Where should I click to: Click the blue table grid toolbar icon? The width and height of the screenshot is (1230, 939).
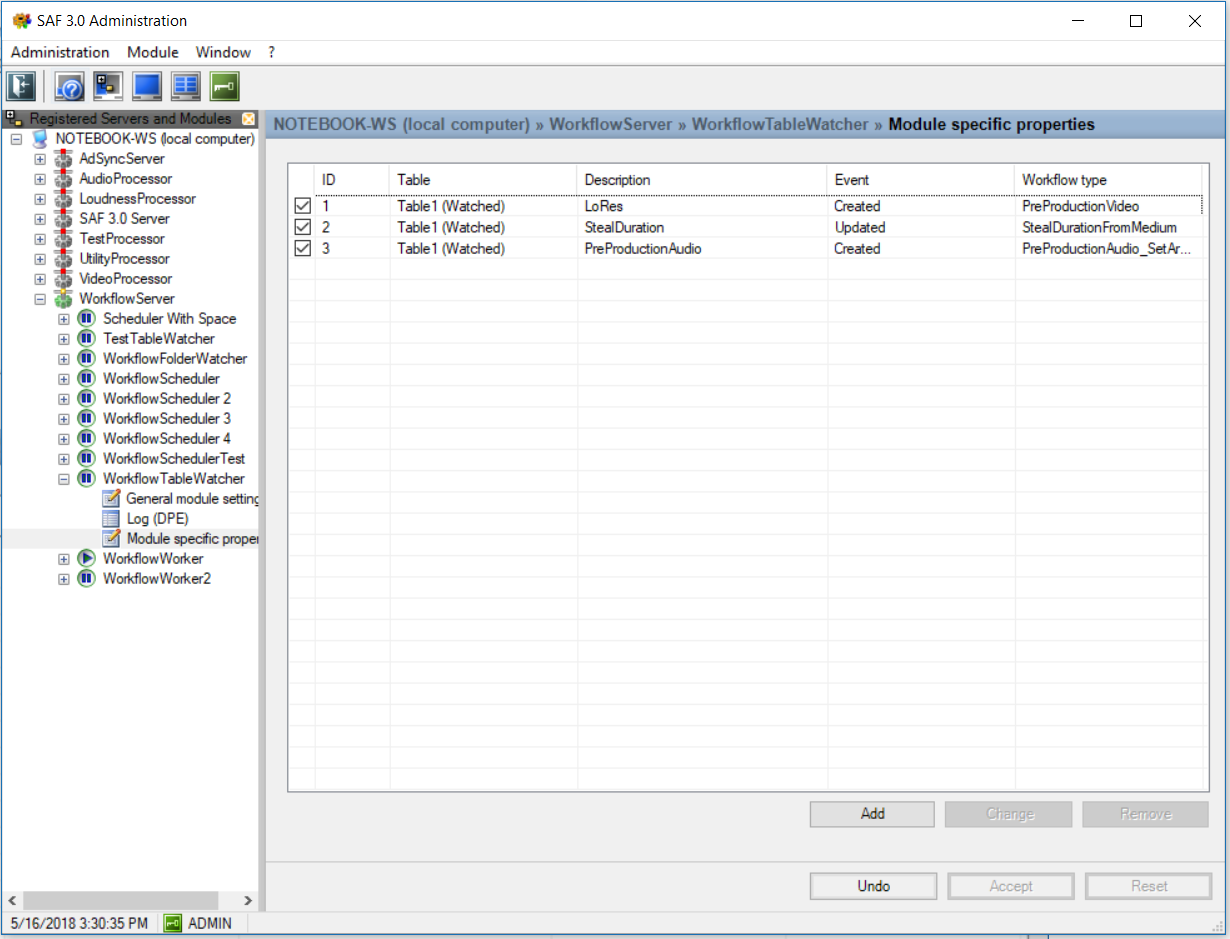pyautogui.click(x=186, y=86)
